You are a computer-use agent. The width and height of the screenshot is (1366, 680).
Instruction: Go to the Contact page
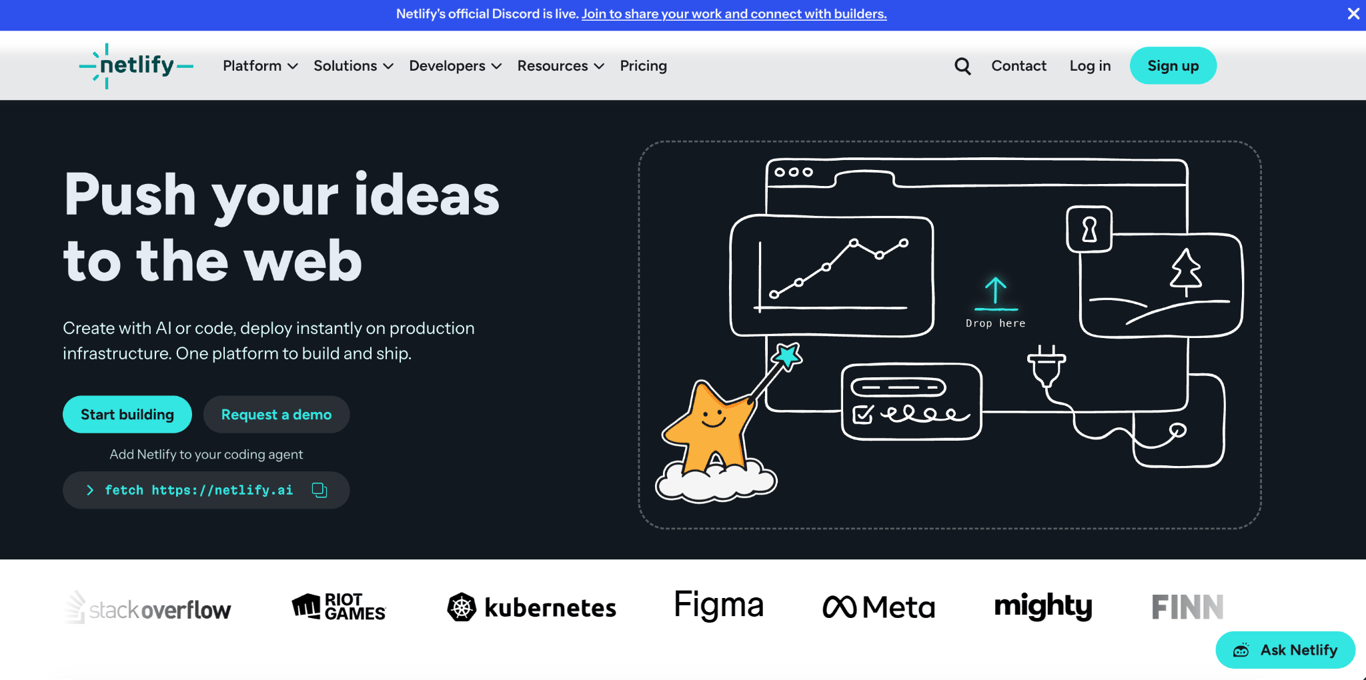[x=1018, y=66]
